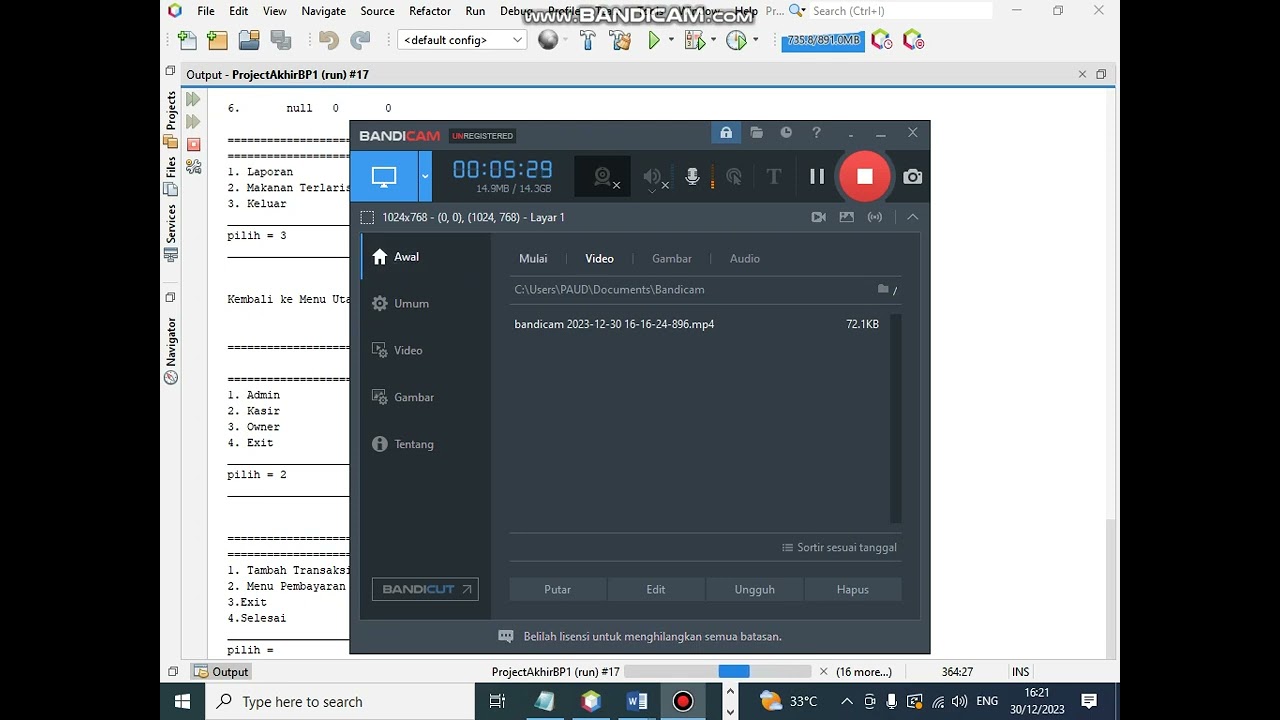This screenshot has width=1280, height=720.
Task: Click the Putar button in Bandicam
Action: coord(558,590)
